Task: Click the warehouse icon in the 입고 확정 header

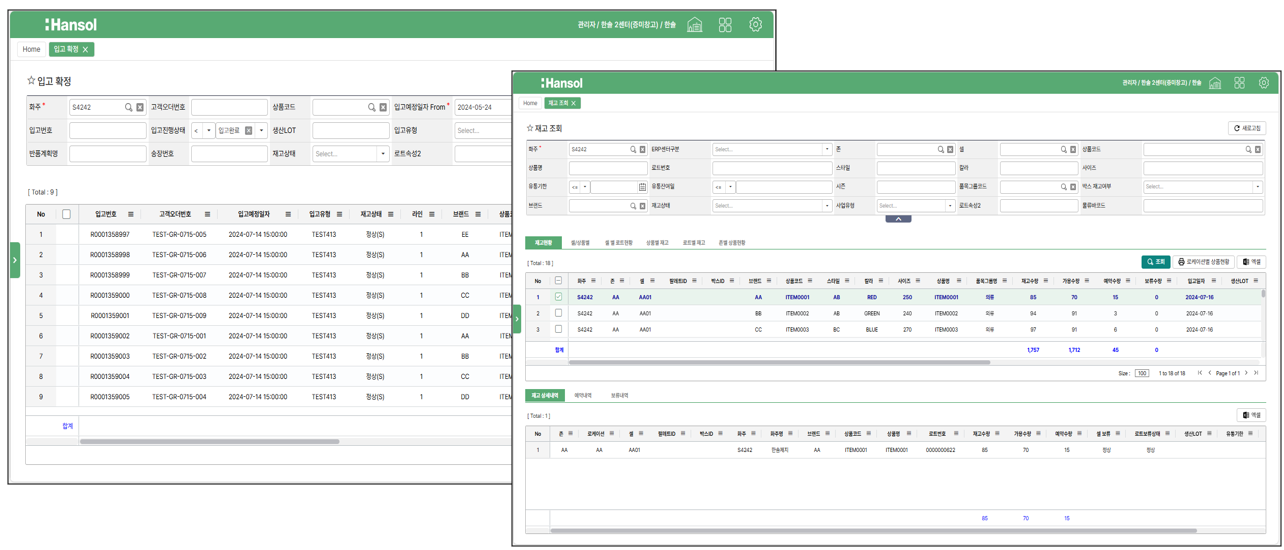Action: pos(695,24)
